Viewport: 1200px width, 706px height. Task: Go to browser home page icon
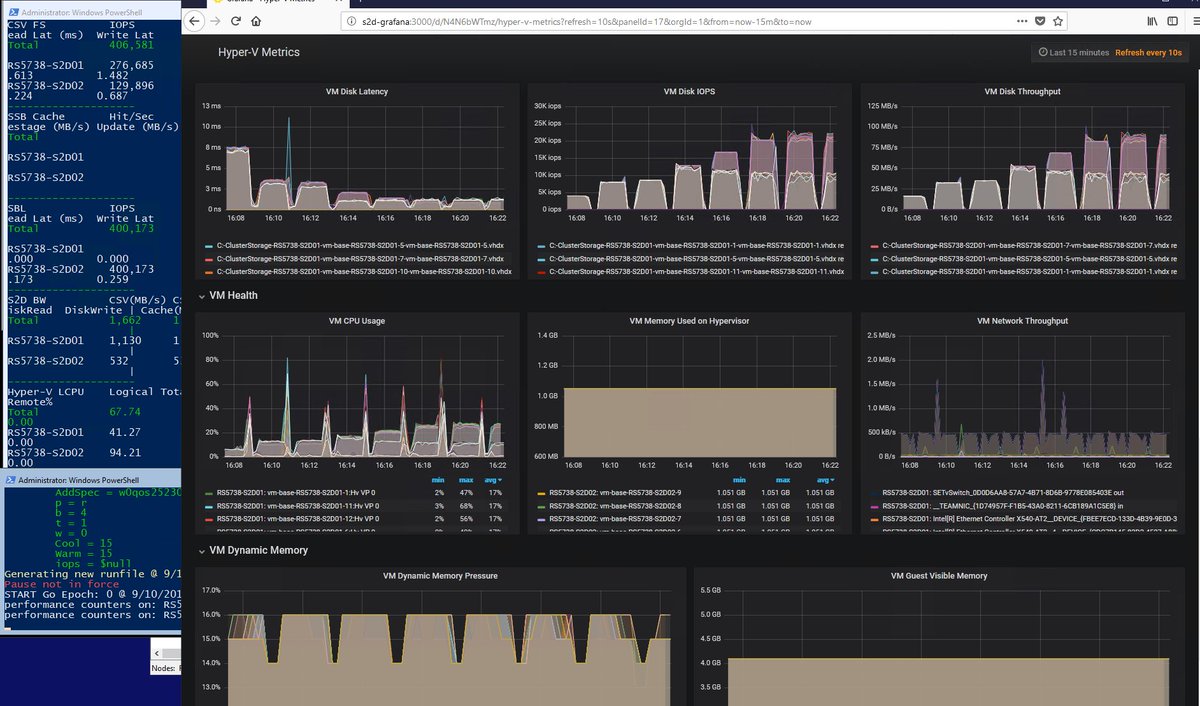point(257,21)
